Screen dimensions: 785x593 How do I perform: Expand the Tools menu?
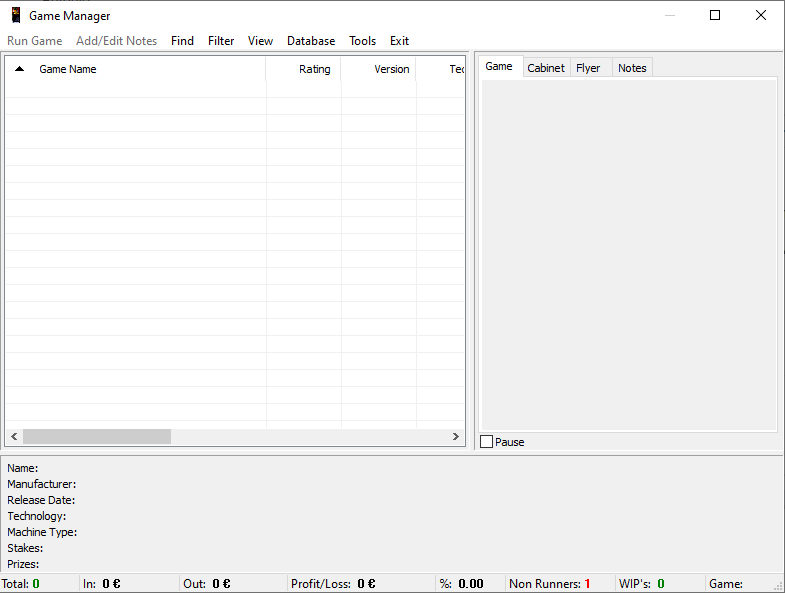coord(362,41)
